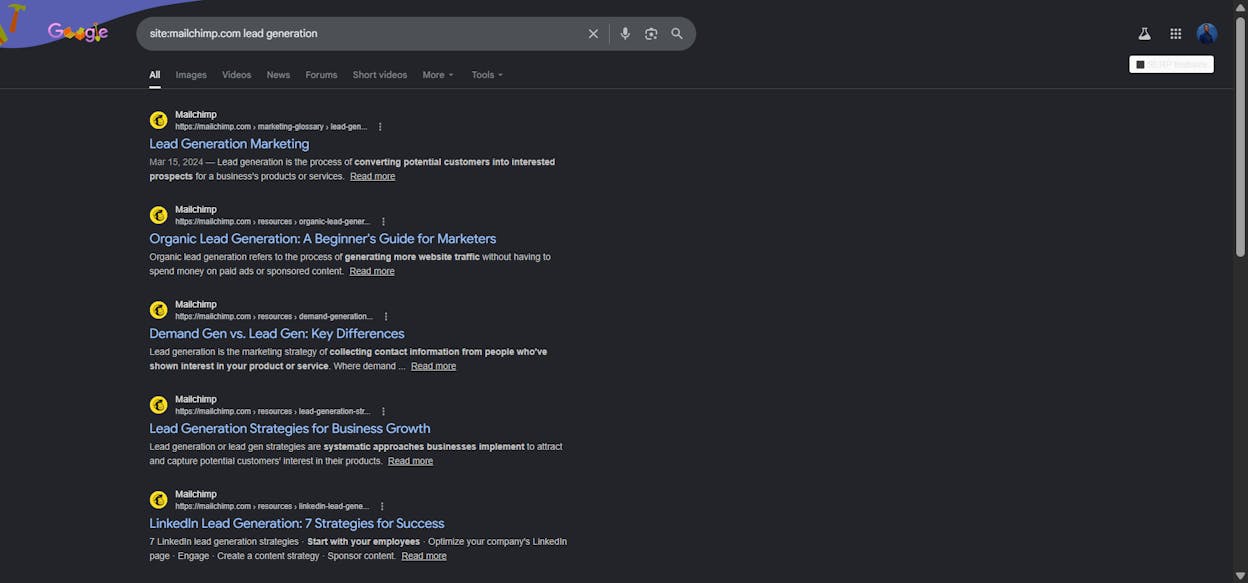Switch to the Forums tab
This screenshot has width=1248, height=583.
click(x=321, y=75)
